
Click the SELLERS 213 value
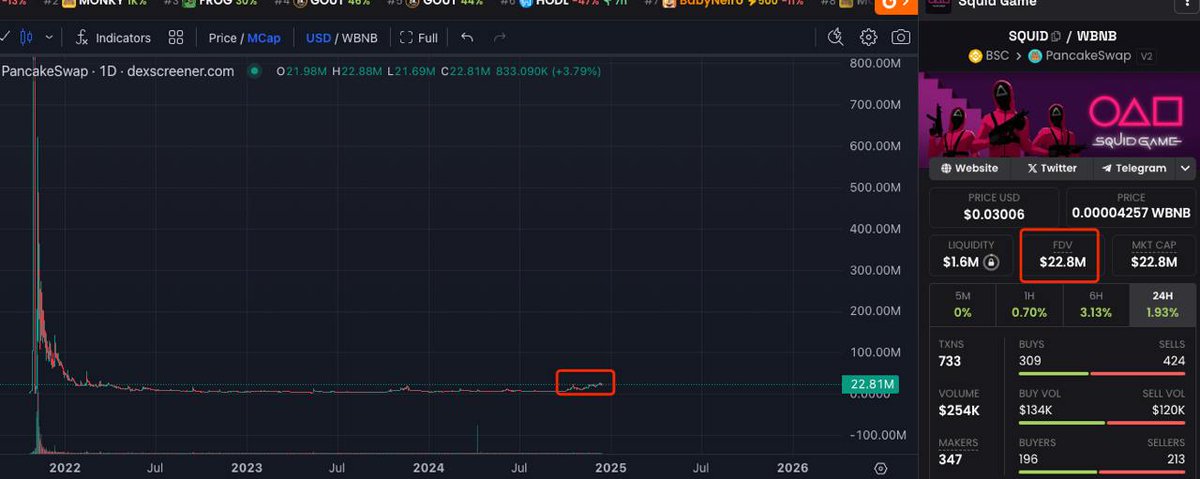[1174, 458]
